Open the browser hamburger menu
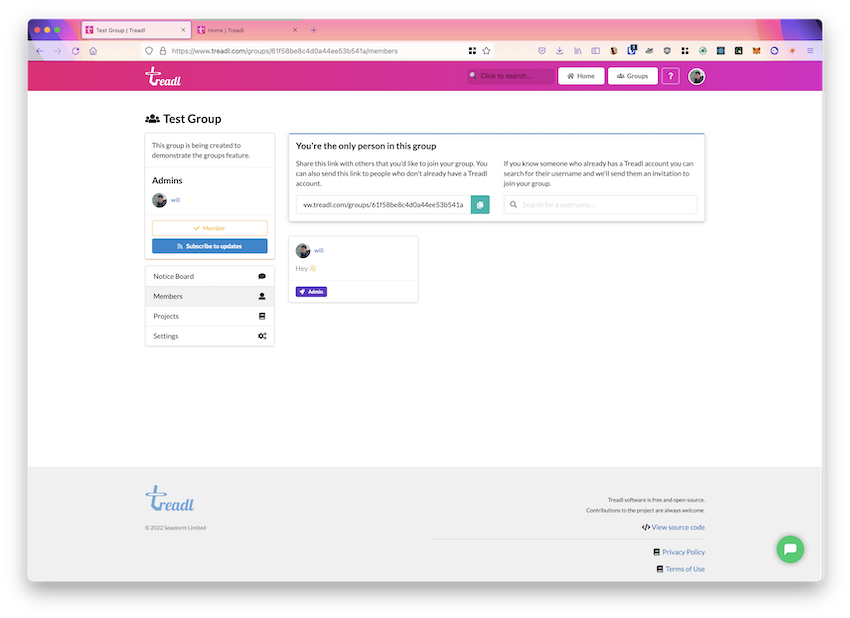The width and height of the screenshot is (850, 618). (x=810, y=51)
